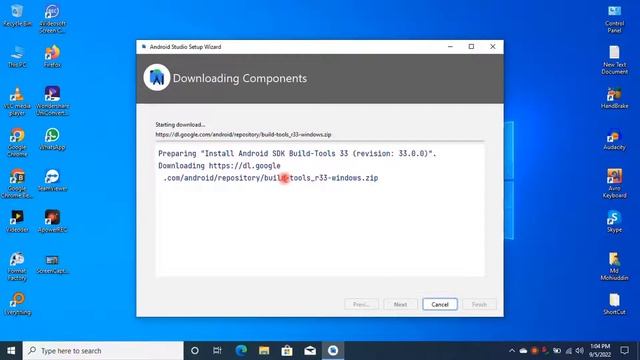640x360 pixels.
Task: Select the VLC media player desktop shortcut
Action: 17,102
